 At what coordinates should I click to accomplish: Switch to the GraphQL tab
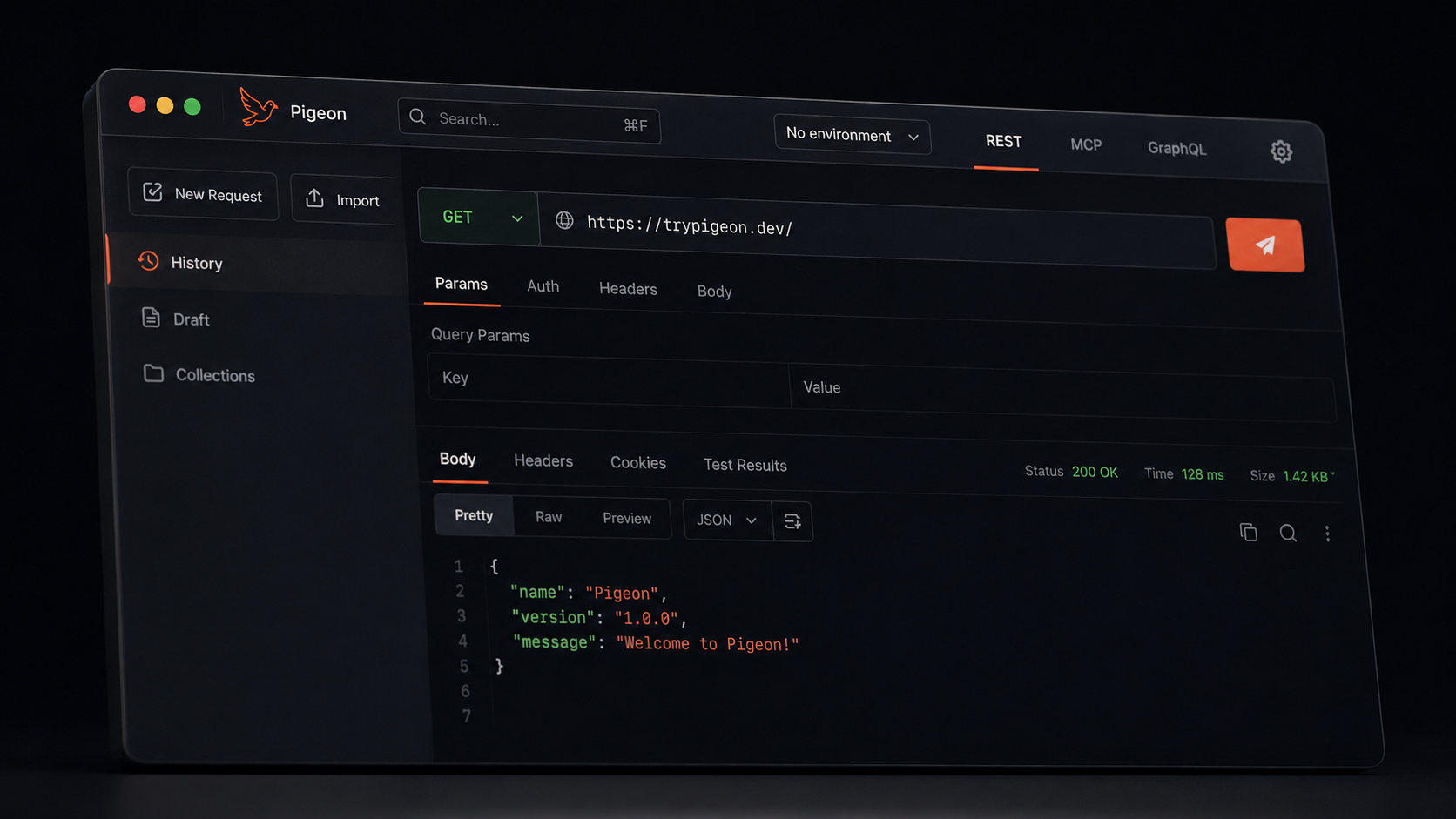pyautogui.click(x=1176, y=148)
